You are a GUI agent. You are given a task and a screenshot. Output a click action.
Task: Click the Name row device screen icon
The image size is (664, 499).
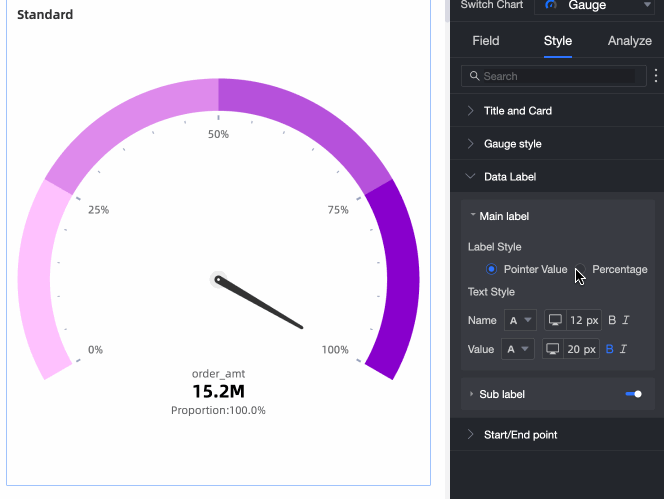point(555,320)
